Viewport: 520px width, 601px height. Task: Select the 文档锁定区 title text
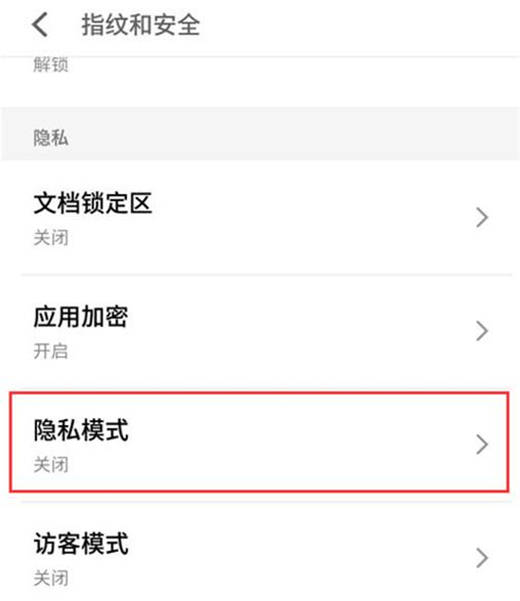pyautogui.click(x=93, y=203)
